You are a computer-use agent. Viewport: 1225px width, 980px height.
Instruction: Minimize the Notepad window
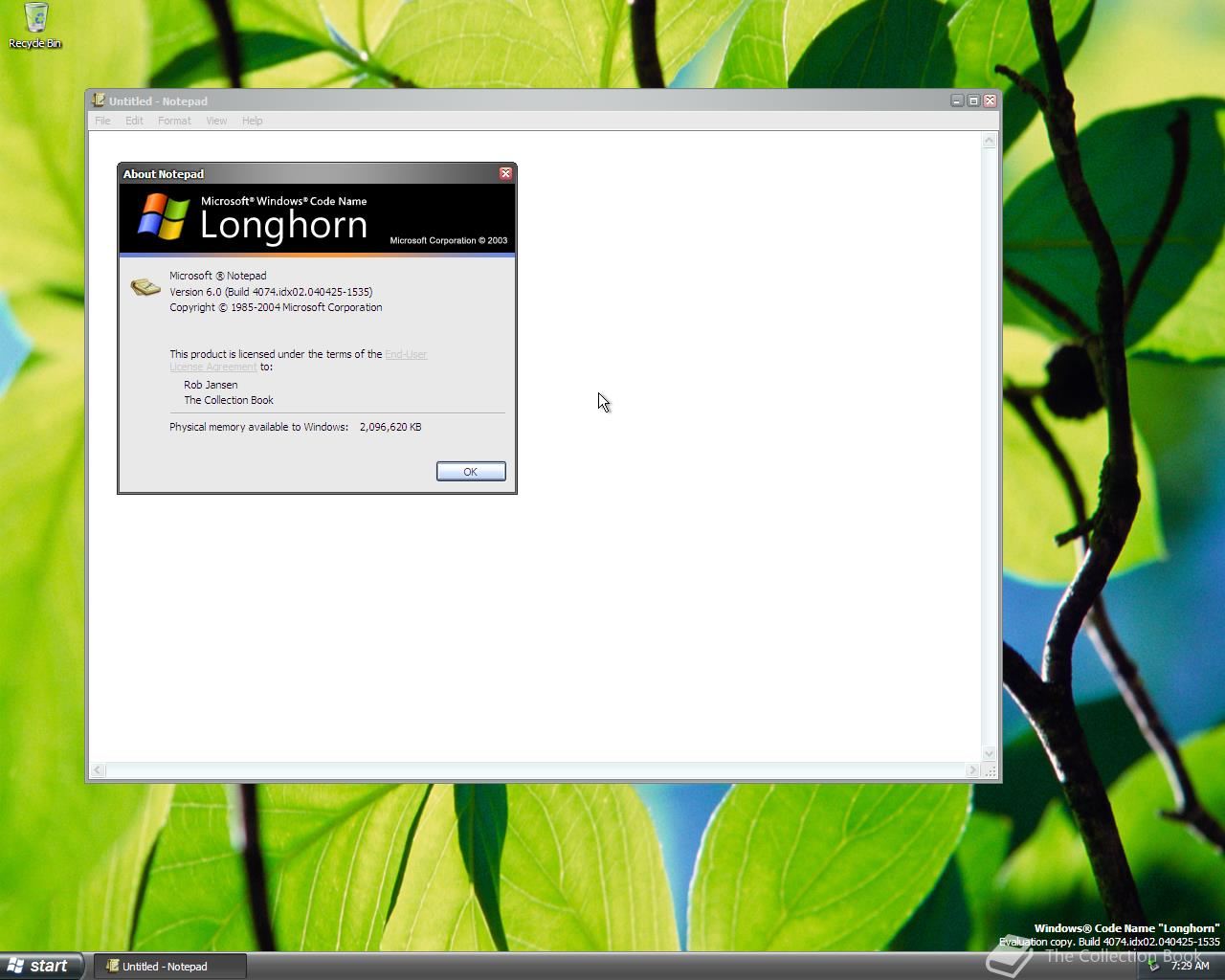coord(957,100)
